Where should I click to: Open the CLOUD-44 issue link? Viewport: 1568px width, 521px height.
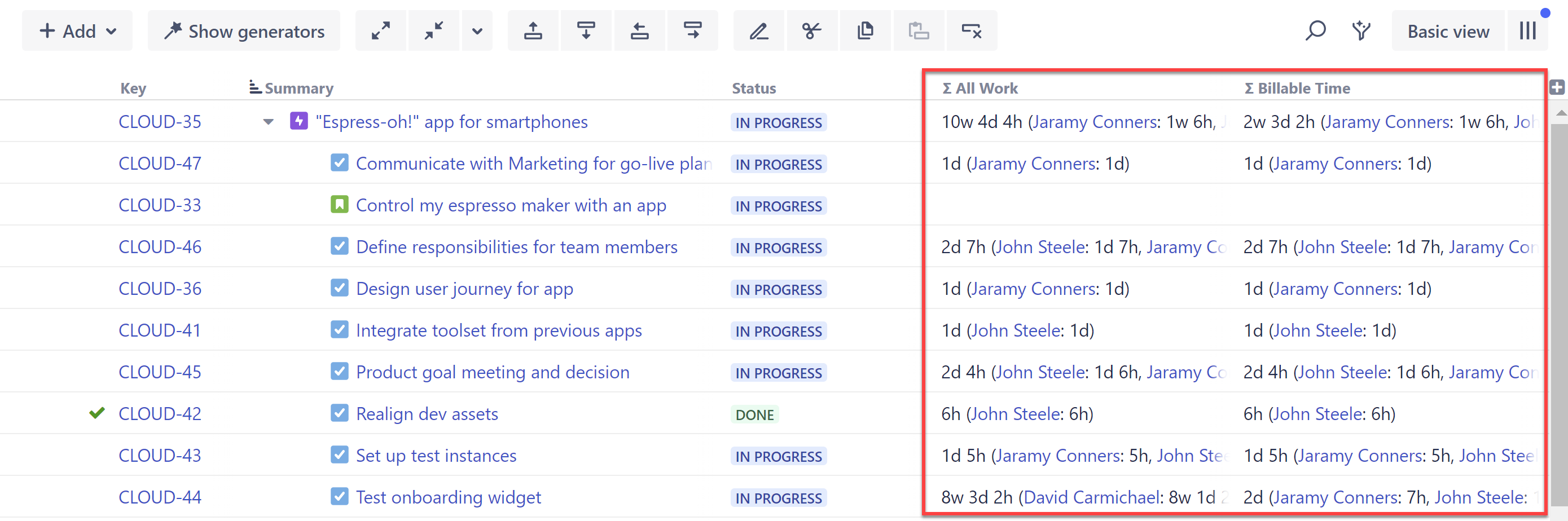(x=160, y=497)
